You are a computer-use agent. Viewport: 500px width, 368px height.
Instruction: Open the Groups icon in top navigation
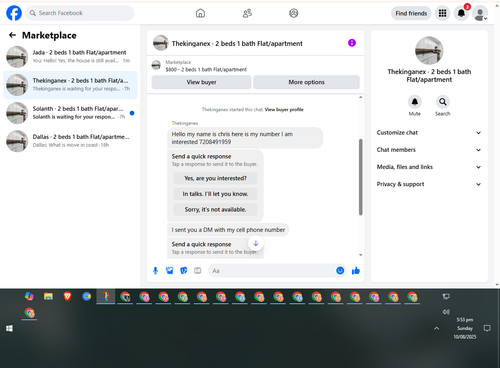click(x=293, y=13)
